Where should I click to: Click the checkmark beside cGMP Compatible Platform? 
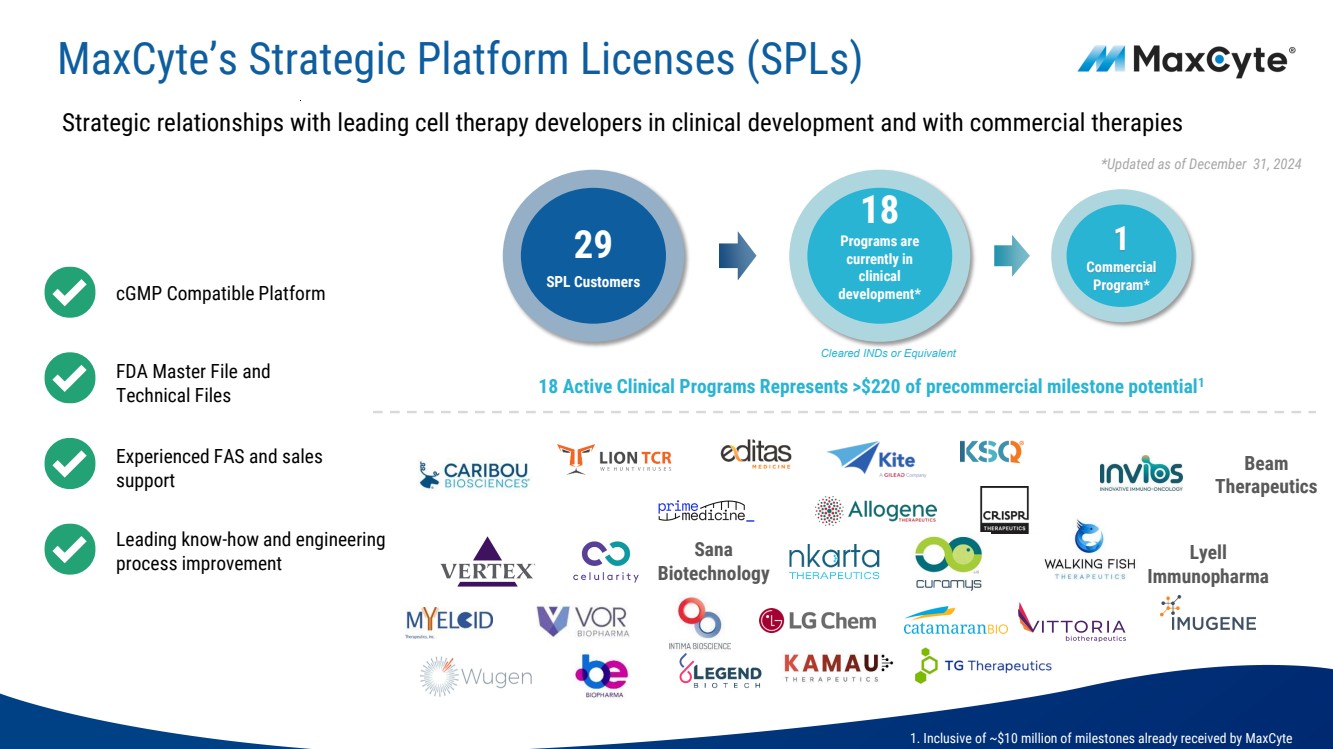(70, 293)
